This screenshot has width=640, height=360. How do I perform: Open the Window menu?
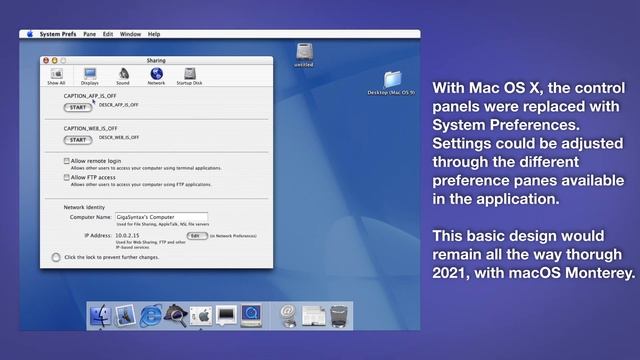coord(130,34)
